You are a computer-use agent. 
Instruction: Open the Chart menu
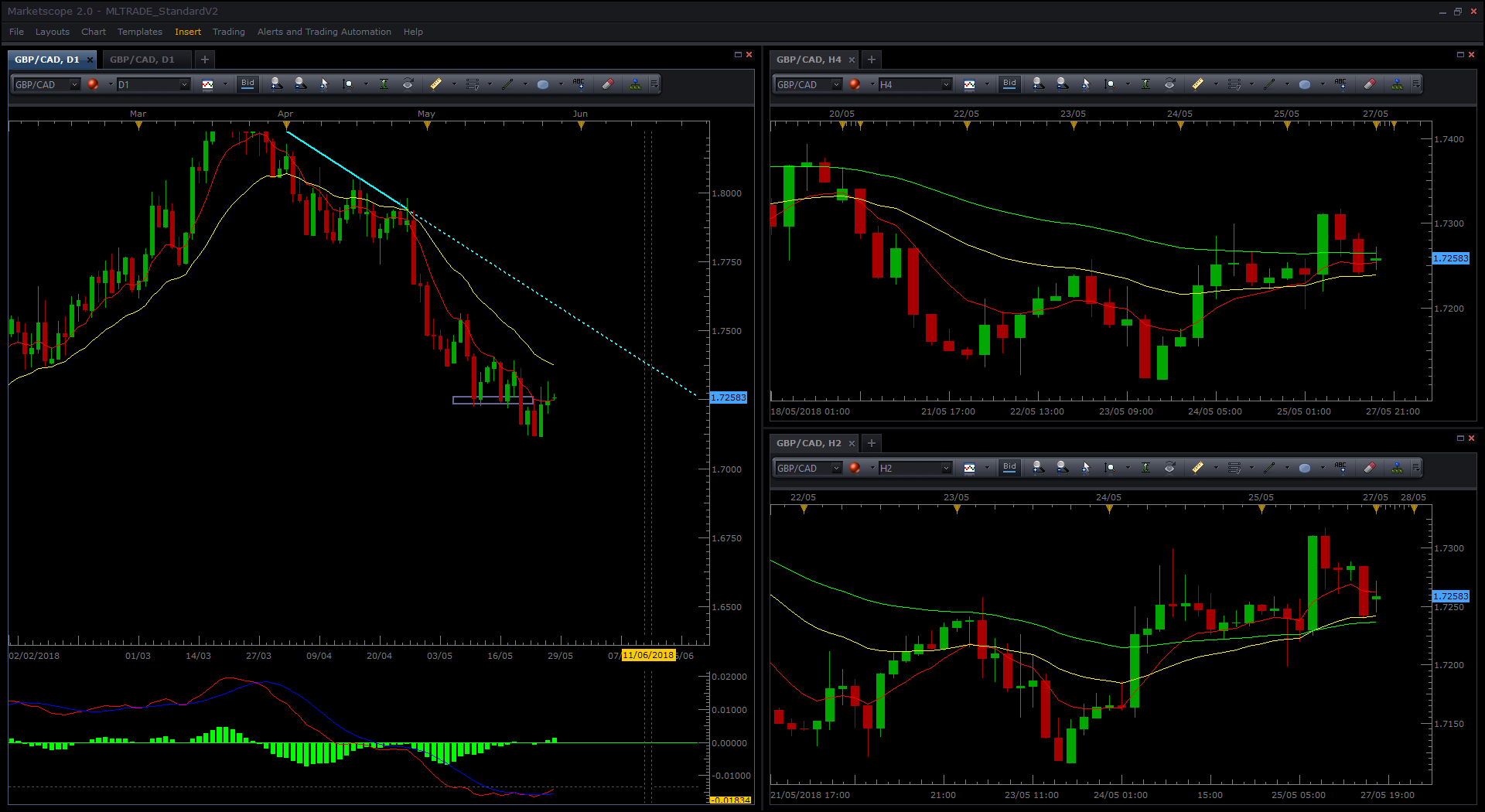(94, 32)
